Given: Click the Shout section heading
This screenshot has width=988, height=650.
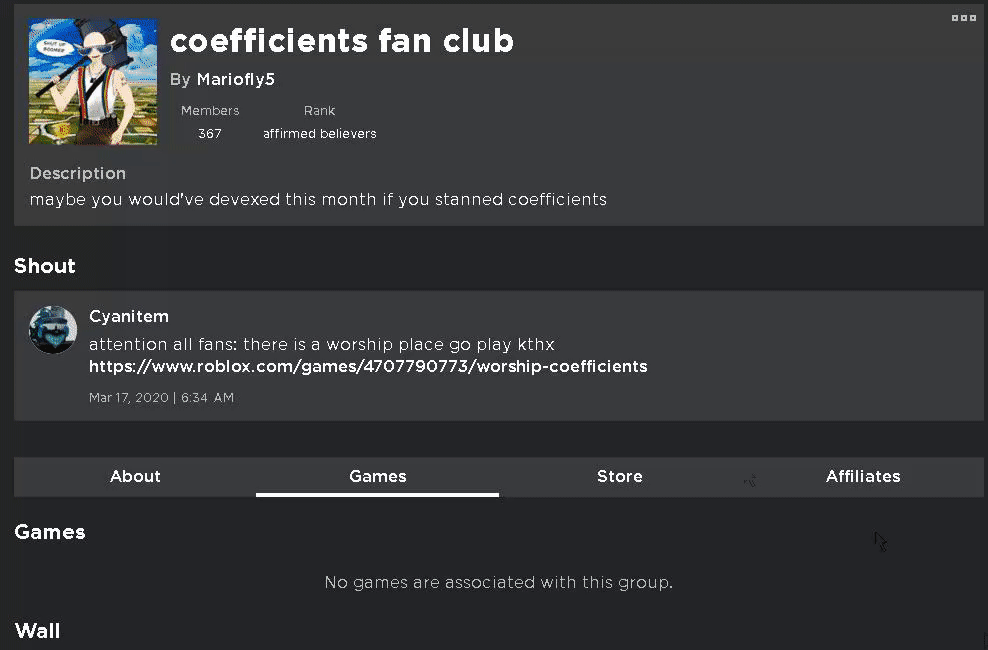Looking at the screenshot, I should pyautogui.click(x=45, y=265).
